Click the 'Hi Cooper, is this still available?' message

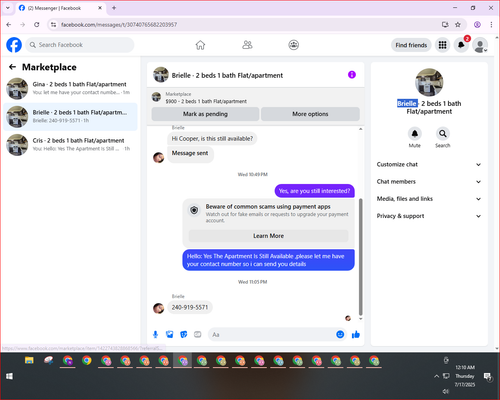pos(212,139)
